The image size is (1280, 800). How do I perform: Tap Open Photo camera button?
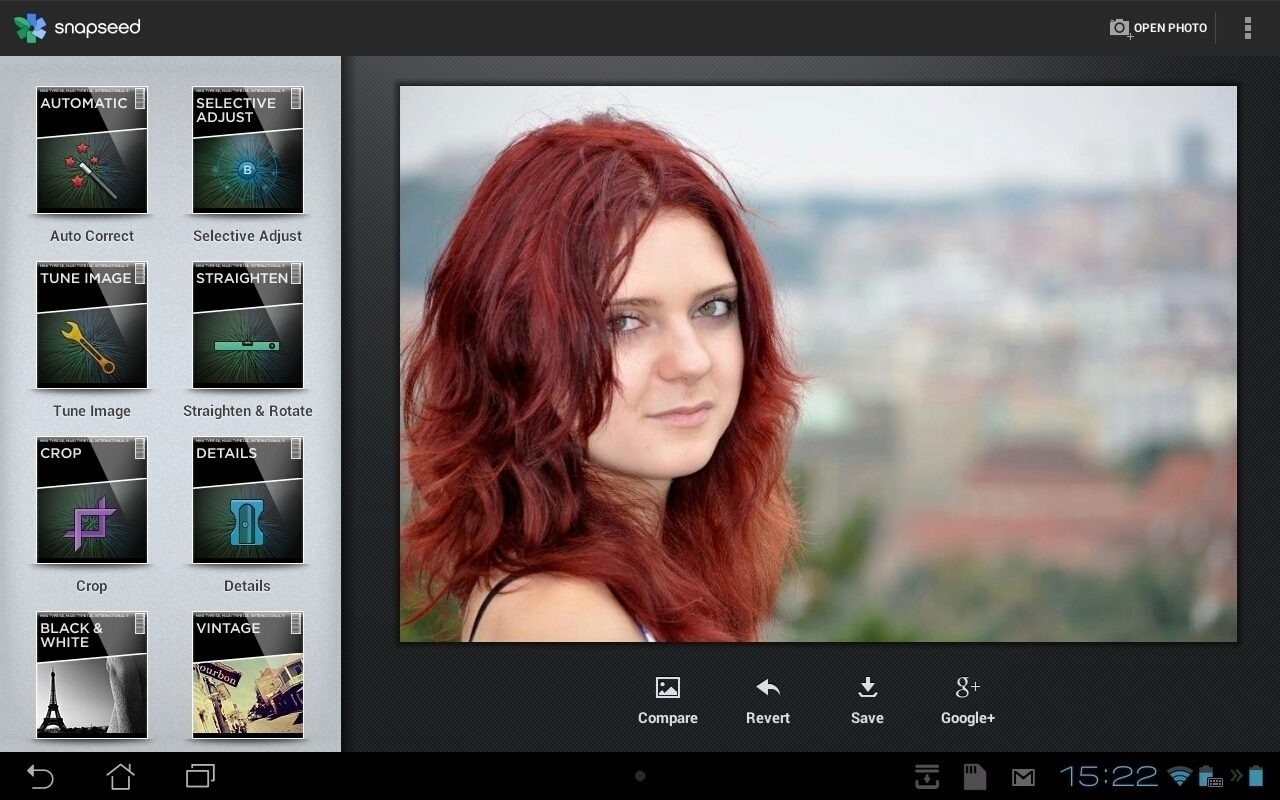(x=1158, y=28)
